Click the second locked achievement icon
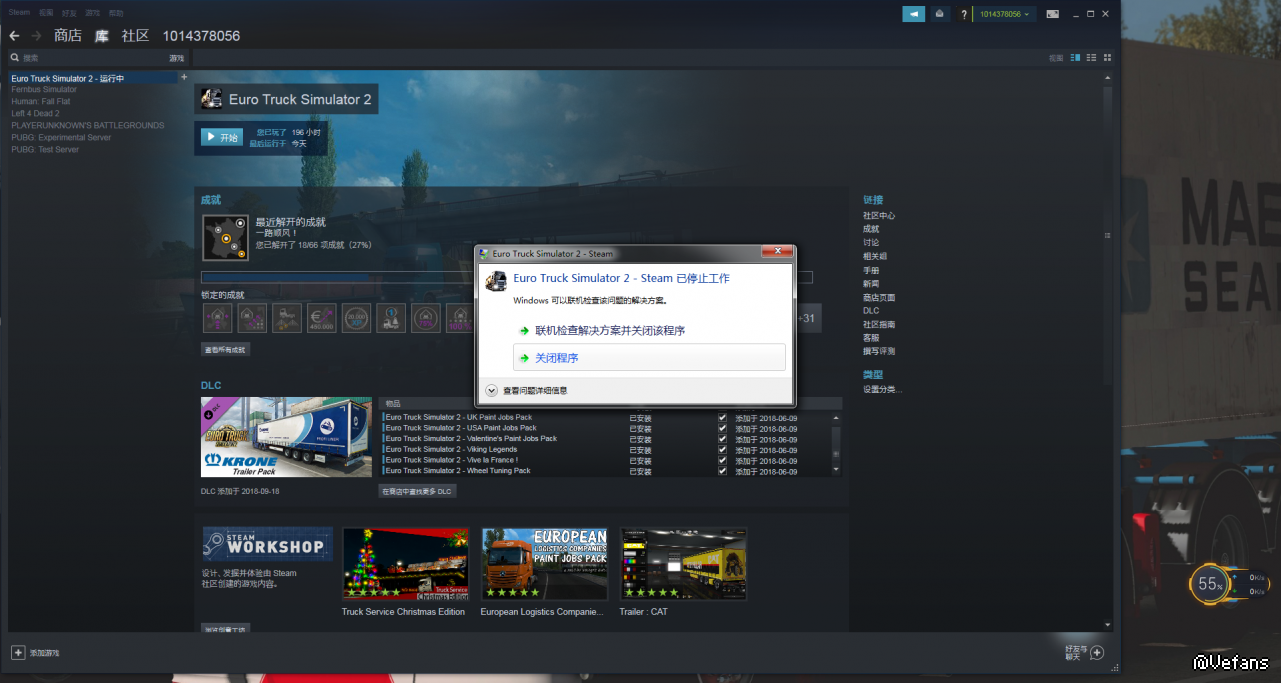1281x683 pixels. [252, 318]
